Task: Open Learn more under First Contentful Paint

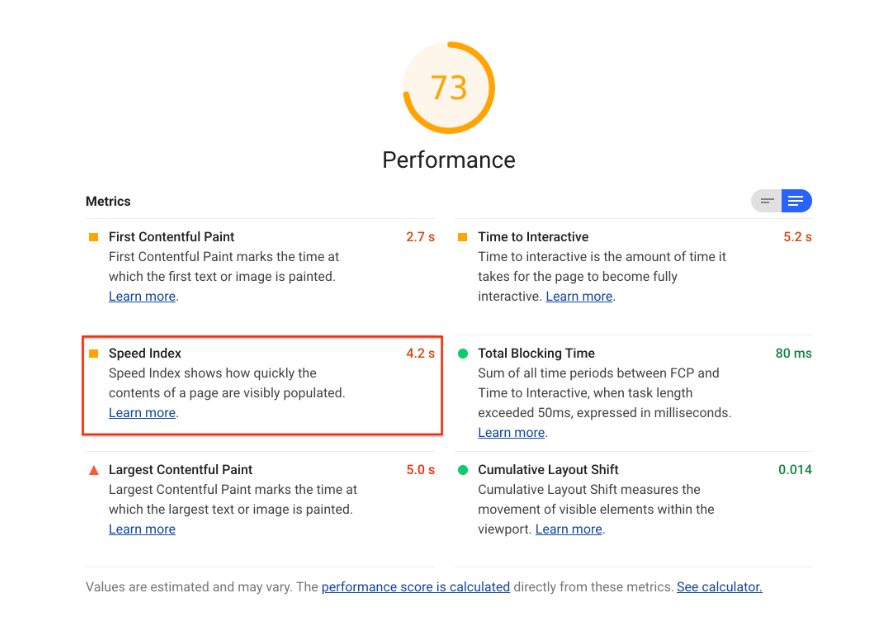Action: (x=142, y=297)
